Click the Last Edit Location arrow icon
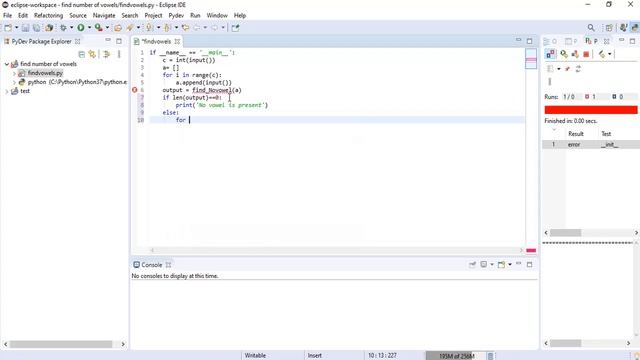Image resolution: width=640 pixels, height=360 pixels. coord(186,28)
